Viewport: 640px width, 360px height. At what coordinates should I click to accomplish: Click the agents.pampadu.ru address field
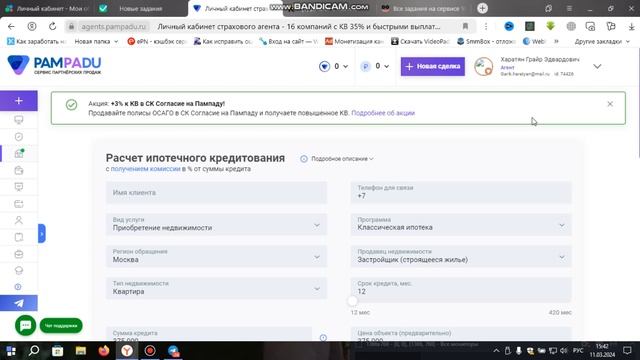(x=113, y=27)
